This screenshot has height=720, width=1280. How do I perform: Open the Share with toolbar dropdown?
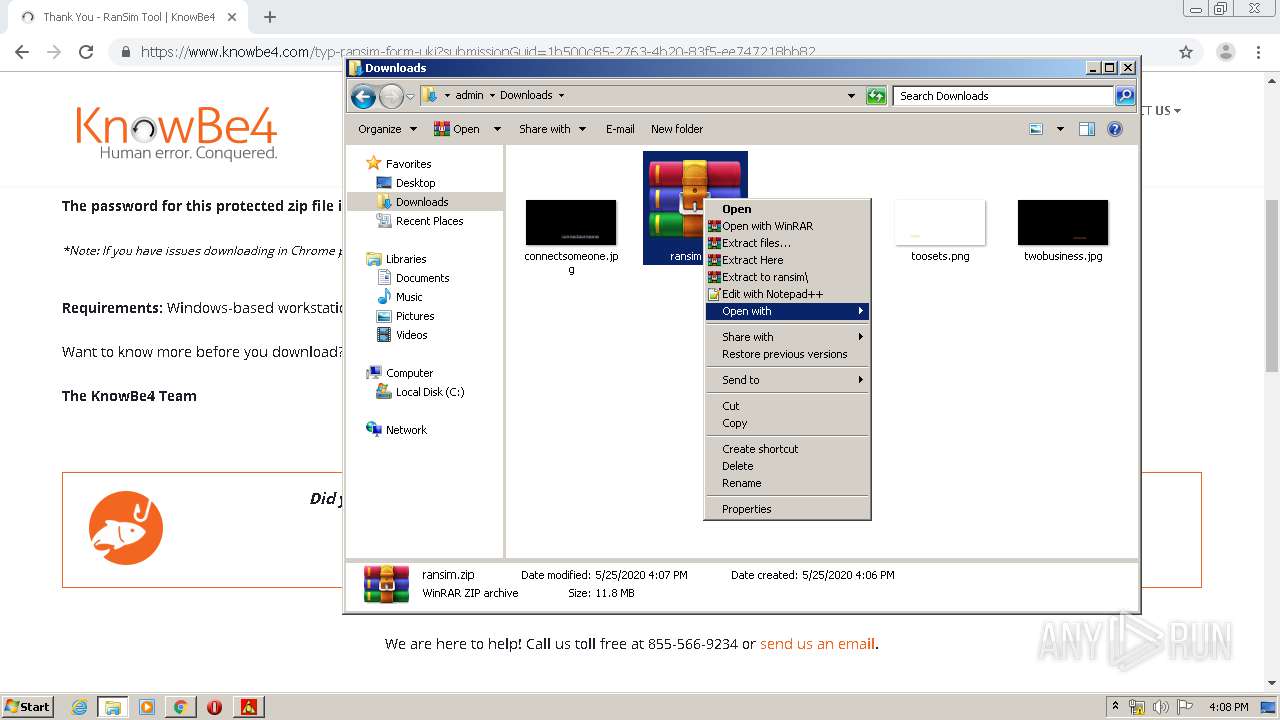coord(552,129)
